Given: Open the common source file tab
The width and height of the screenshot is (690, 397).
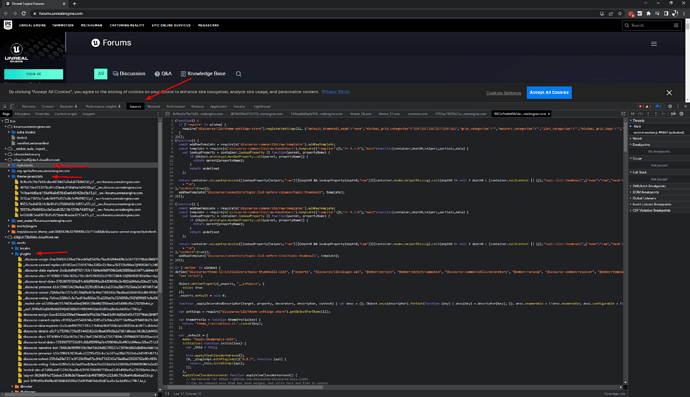Looking at the screenshot, I should point(417,114).
